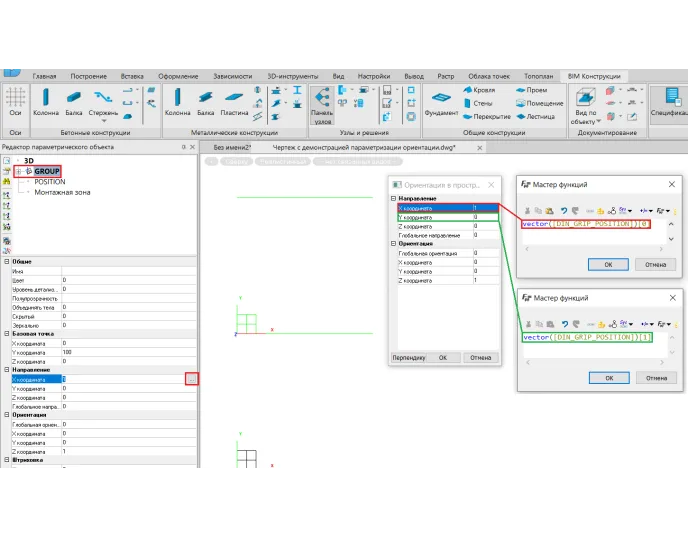Click Отмена in upper Мастер функций
Viewport: 688px width, 537px height.
(x=656, y=265)
